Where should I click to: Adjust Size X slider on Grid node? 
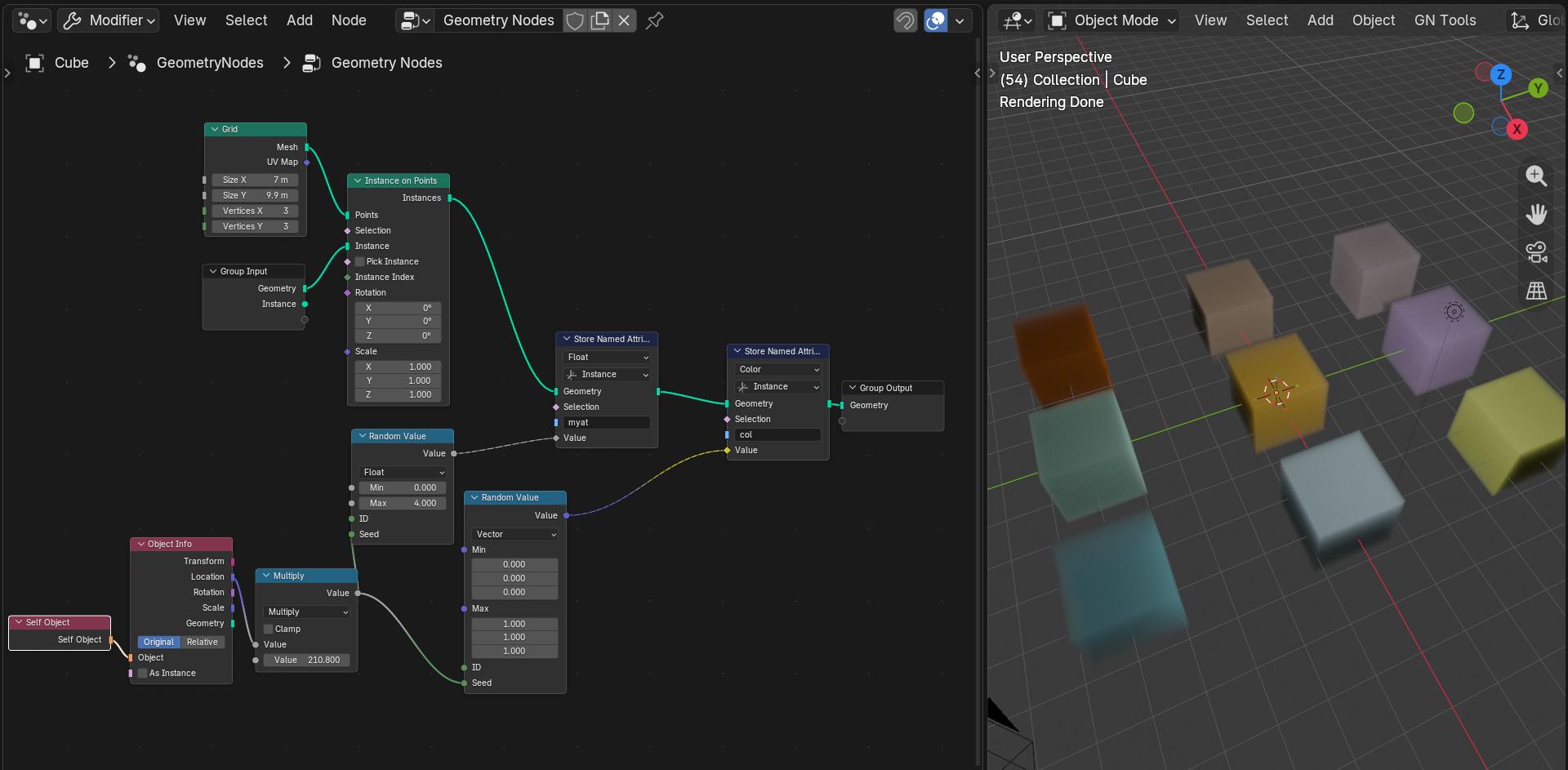[256, 180]
